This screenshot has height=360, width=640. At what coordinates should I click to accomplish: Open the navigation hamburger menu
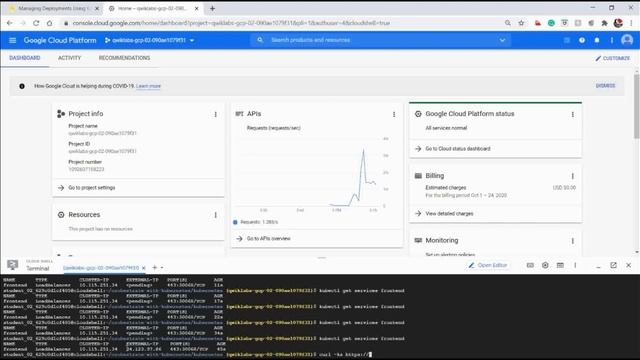[x=13, y=40]
